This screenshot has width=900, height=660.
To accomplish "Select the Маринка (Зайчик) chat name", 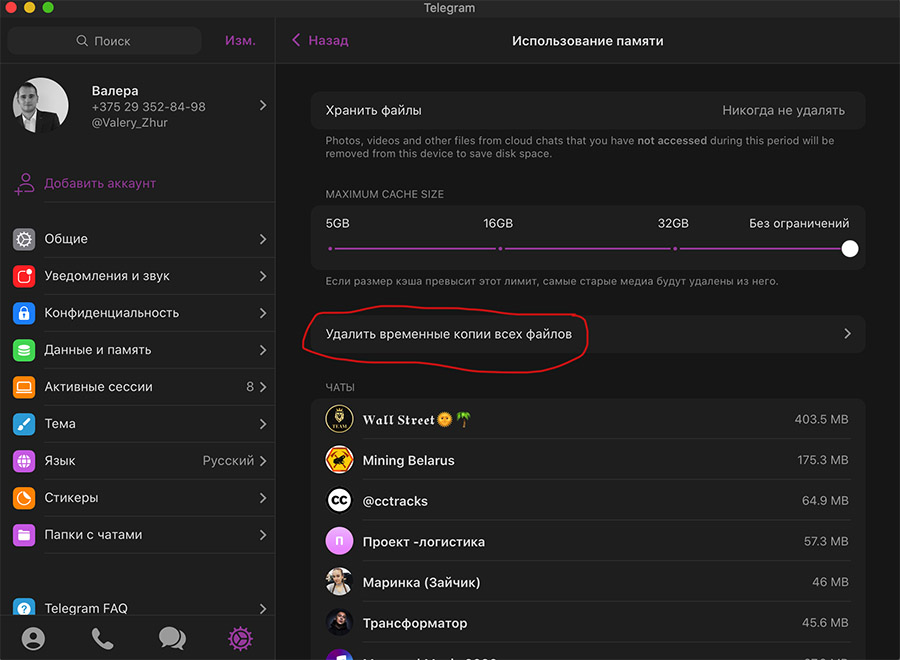I will pyautogui.click(x=421, y=583).
